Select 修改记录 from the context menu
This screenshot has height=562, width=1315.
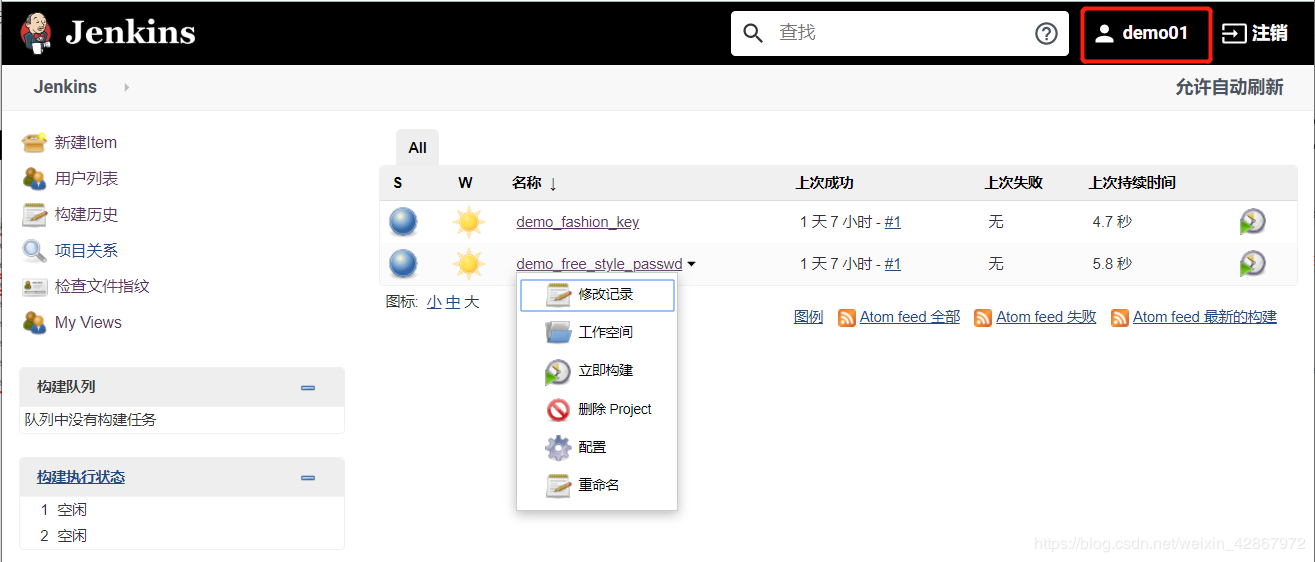point(597,295)
